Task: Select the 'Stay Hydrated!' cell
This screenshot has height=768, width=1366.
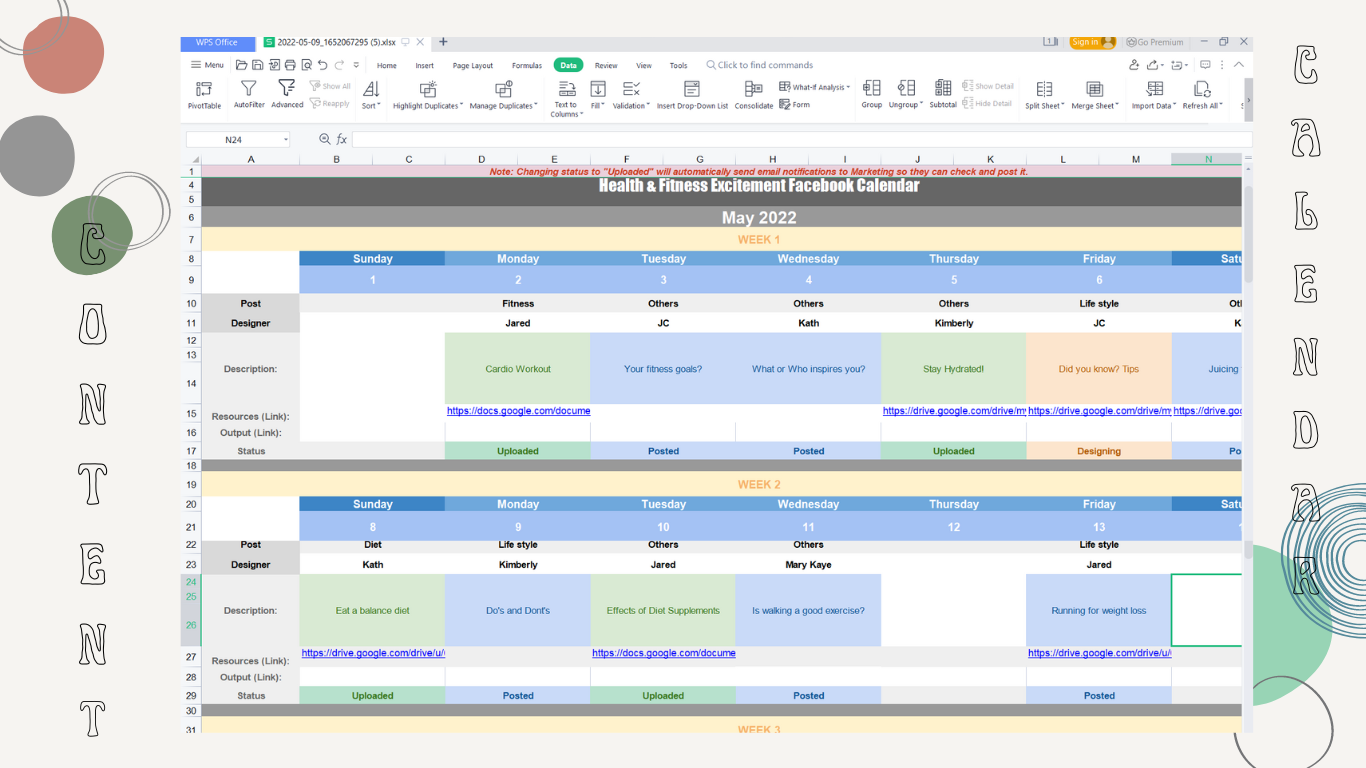Action: click(x=954, y=368)
